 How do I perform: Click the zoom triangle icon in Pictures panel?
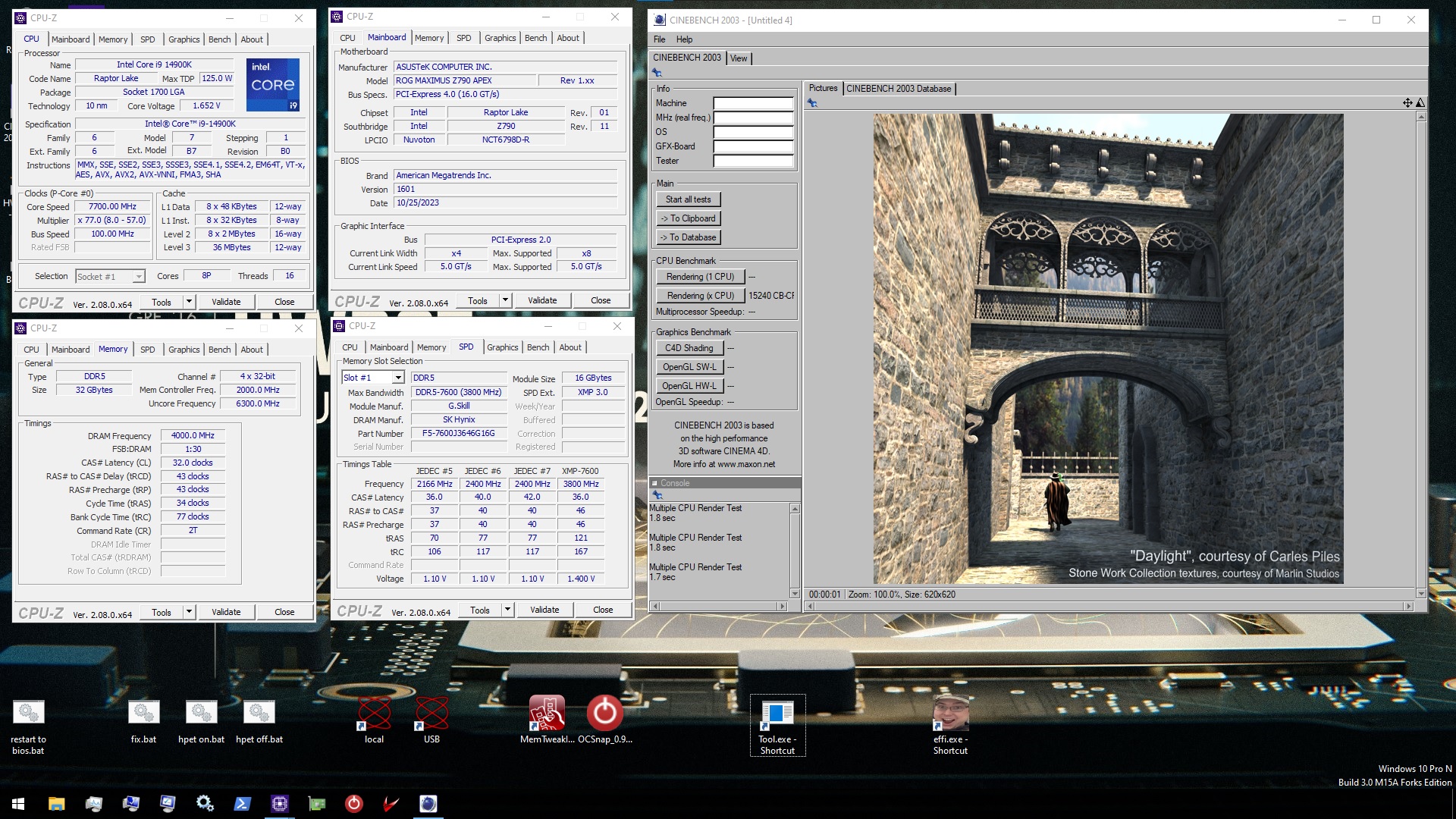[1420, 102]
